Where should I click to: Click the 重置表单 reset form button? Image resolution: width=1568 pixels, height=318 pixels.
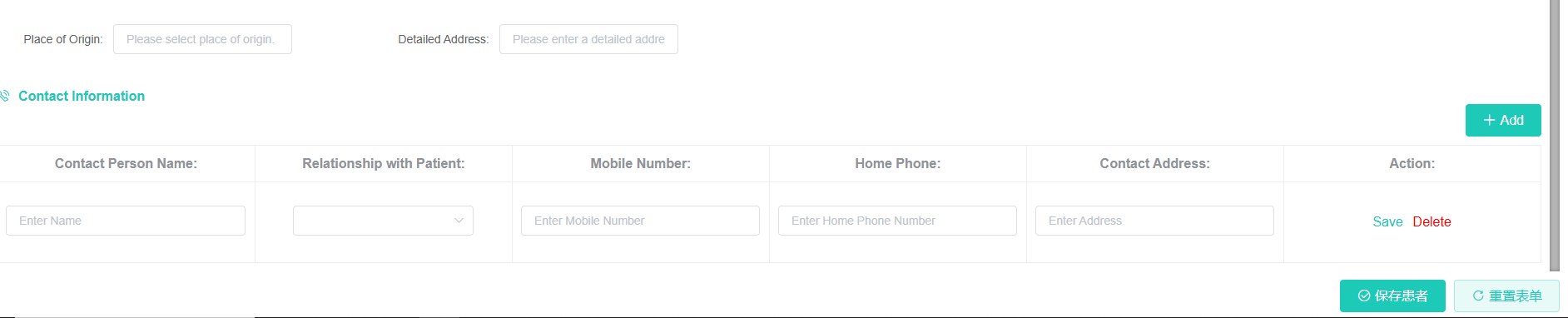[x=1506, y=296]
